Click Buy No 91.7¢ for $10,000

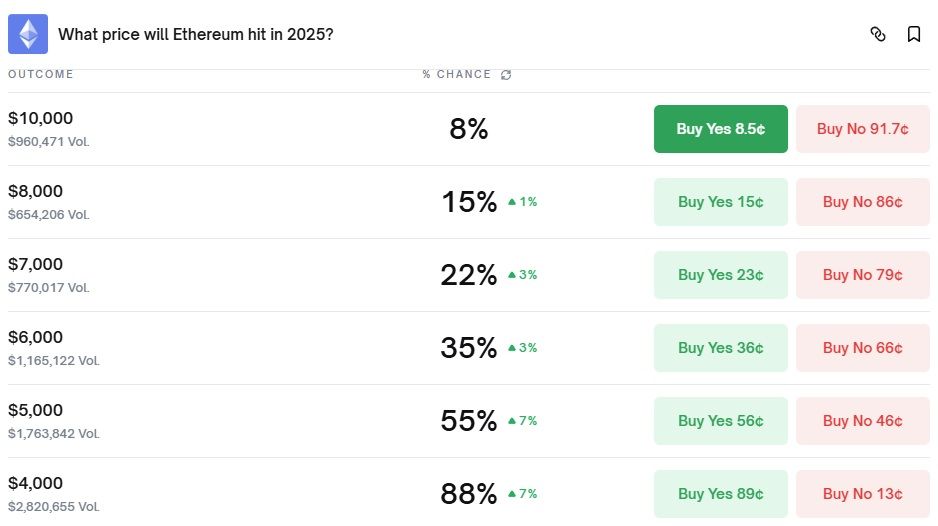pyautogui.click(x=862, y=129)
